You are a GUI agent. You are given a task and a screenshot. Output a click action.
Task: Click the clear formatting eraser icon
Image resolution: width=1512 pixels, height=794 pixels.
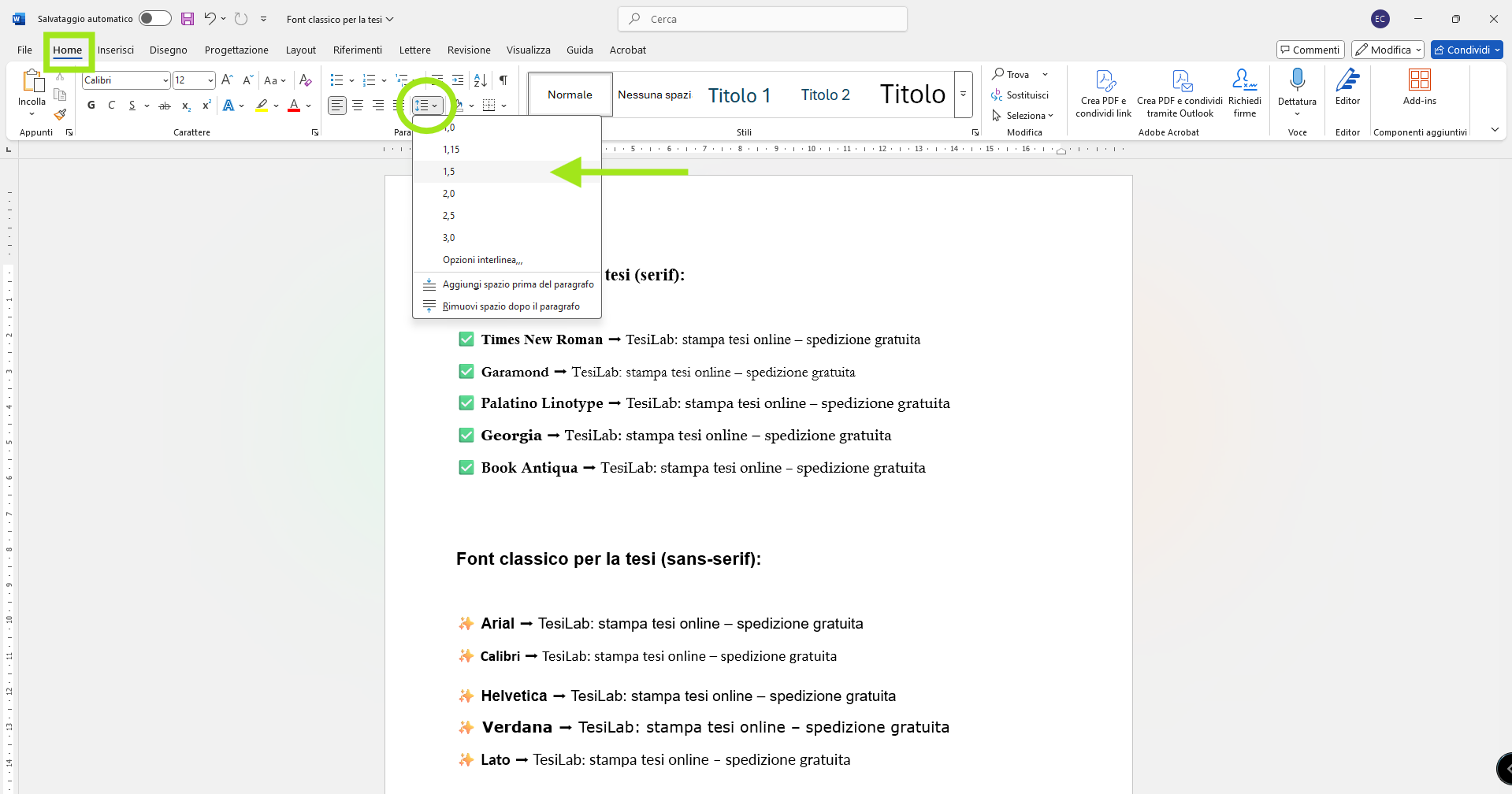point(306,80)
